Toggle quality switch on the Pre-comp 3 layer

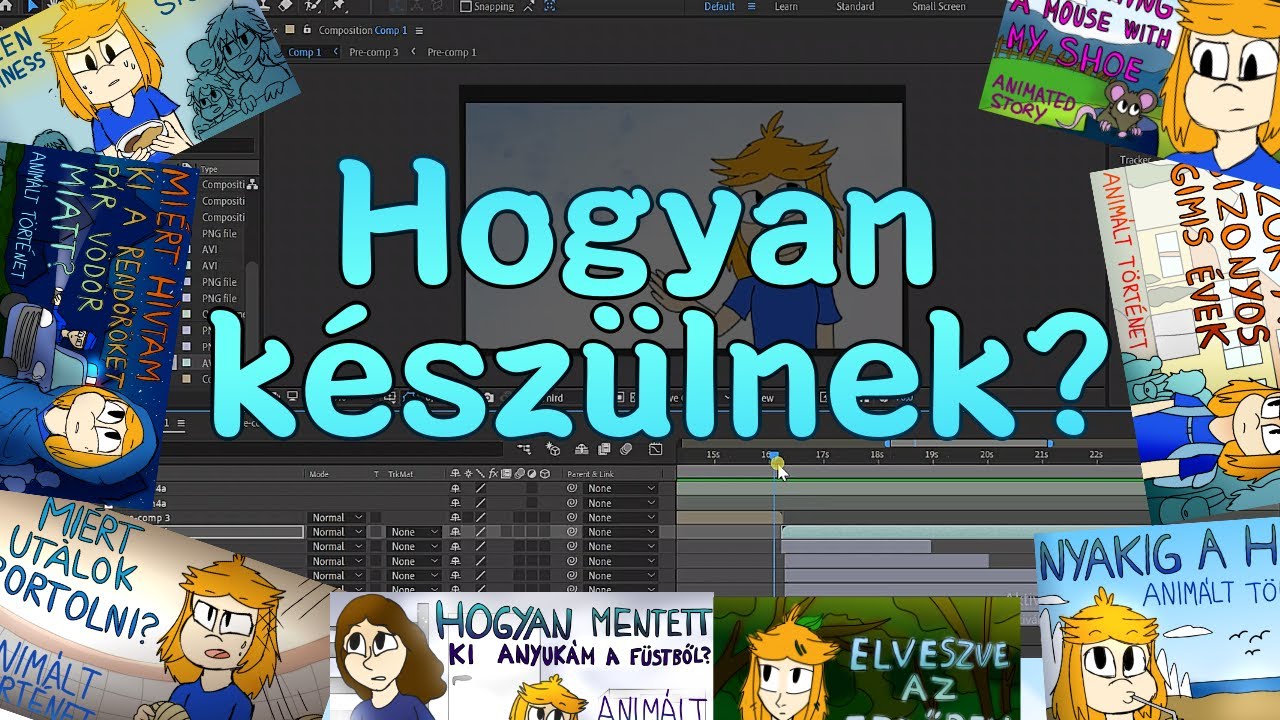click(480, 518)
